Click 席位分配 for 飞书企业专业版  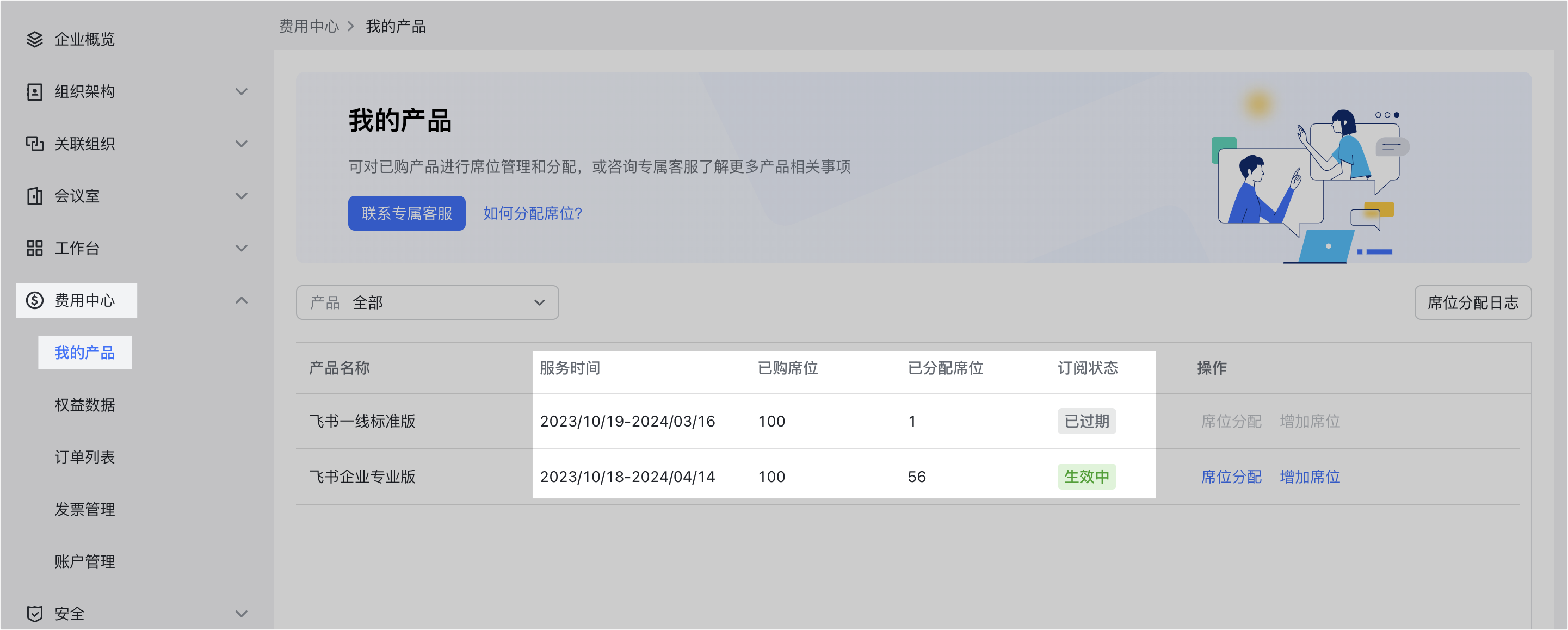[1231, 477]
